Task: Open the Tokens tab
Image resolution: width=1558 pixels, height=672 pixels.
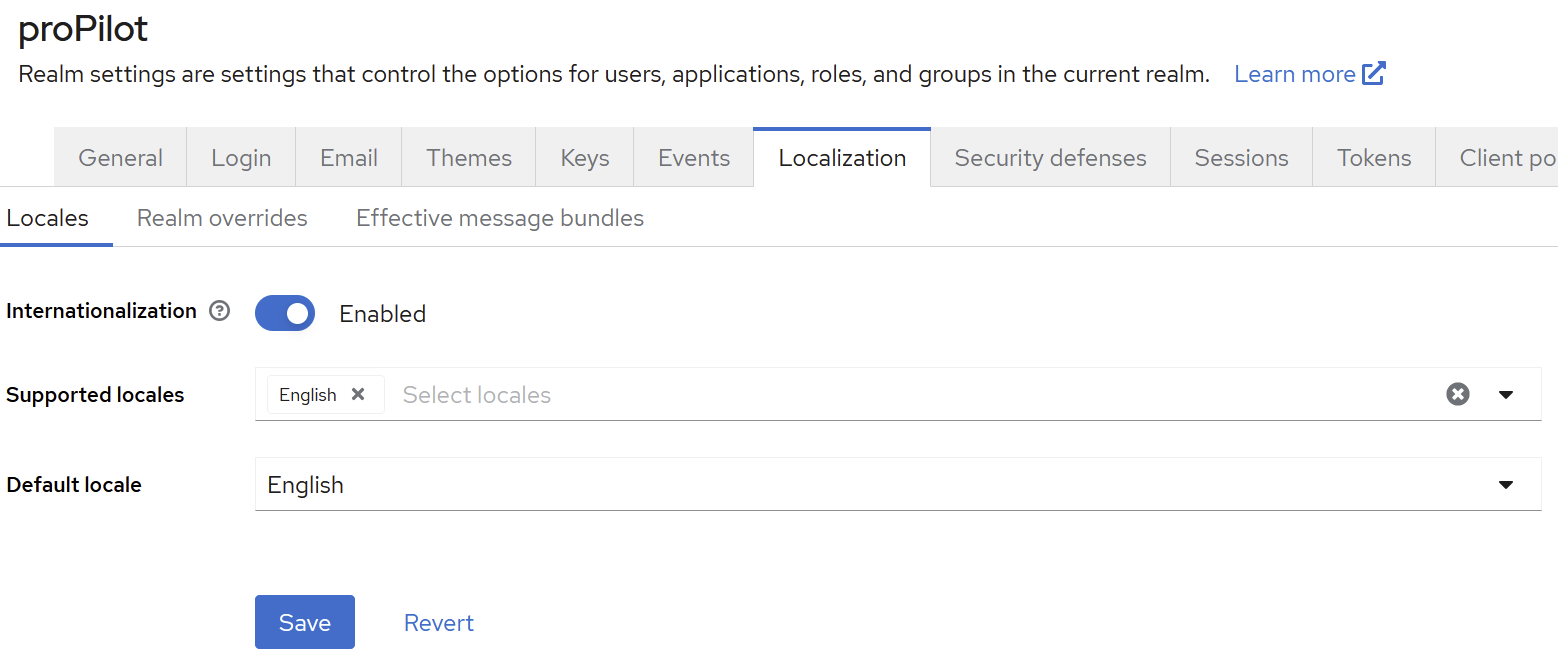Action: click(x=1374, y=158)
